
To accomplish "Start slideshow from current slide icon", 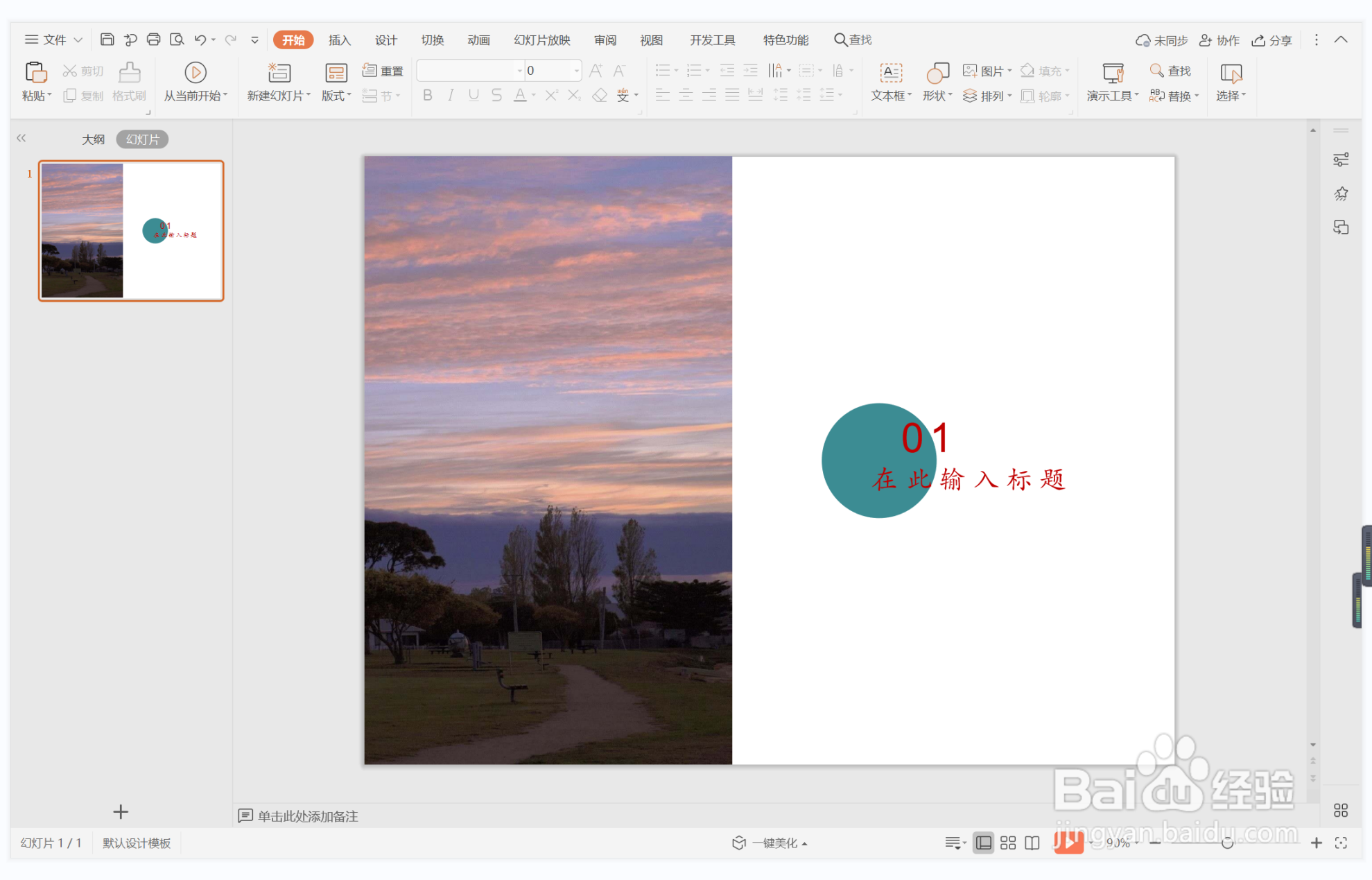I will (196, 72).
